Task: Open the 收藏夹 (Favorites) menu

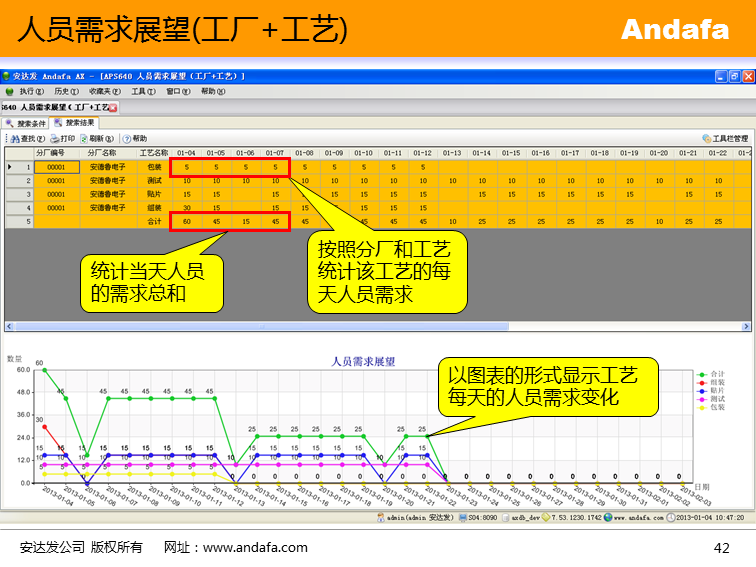Action: coord(104,91)
